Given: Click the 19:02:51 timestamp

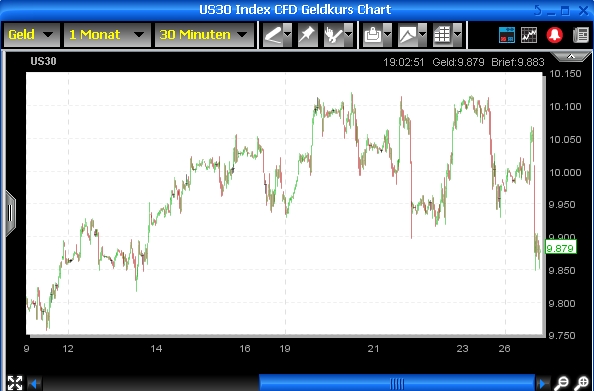Looking at the screenshot, I should coord(403,62).
